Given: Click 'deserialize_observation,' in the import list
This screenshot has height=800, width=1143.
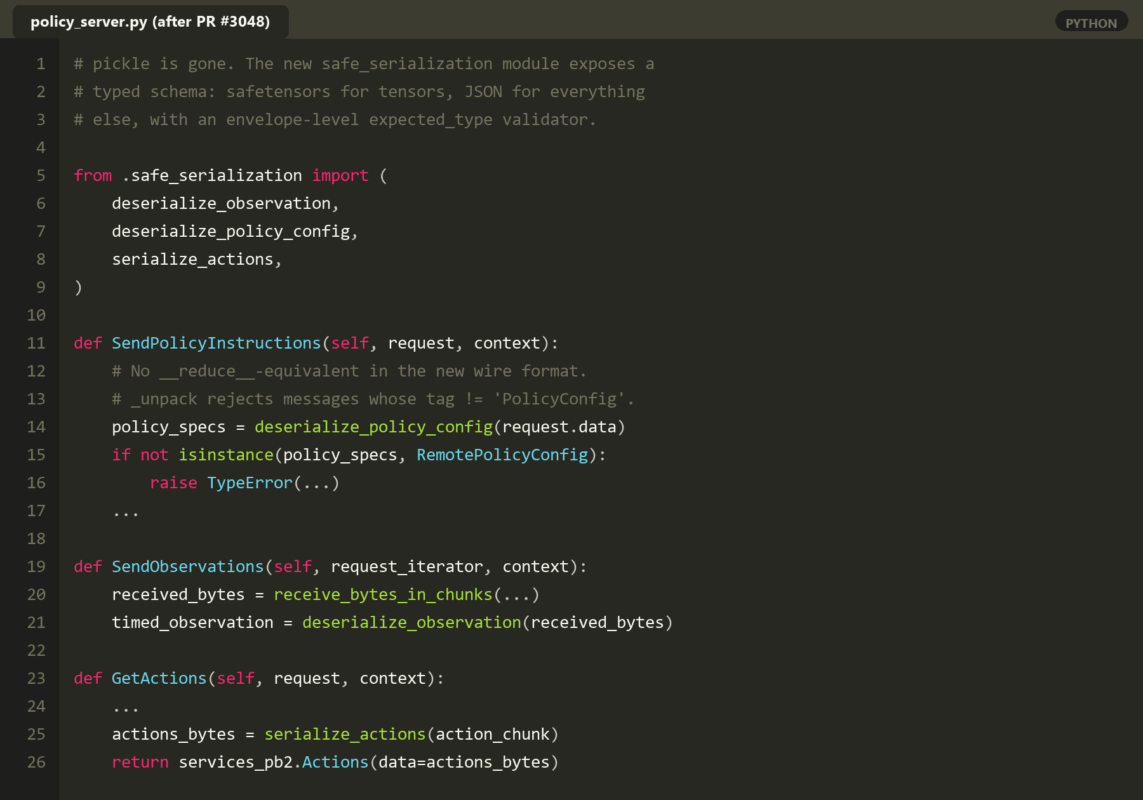Looking at the screenshot, I should [x=225, y=203].
